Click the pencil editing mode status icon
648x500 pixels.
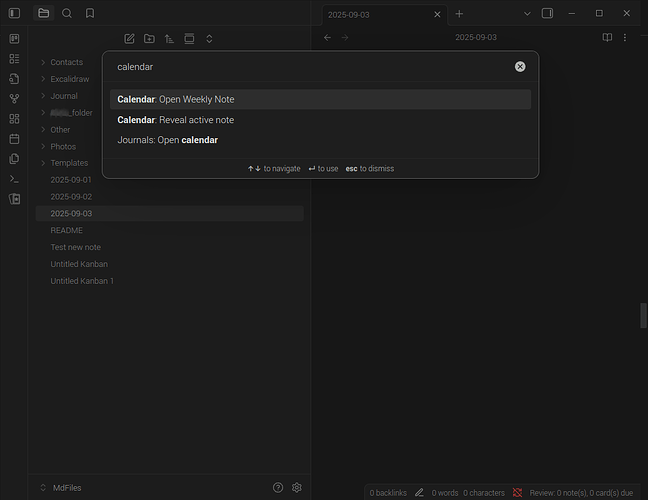coord(419,493)
